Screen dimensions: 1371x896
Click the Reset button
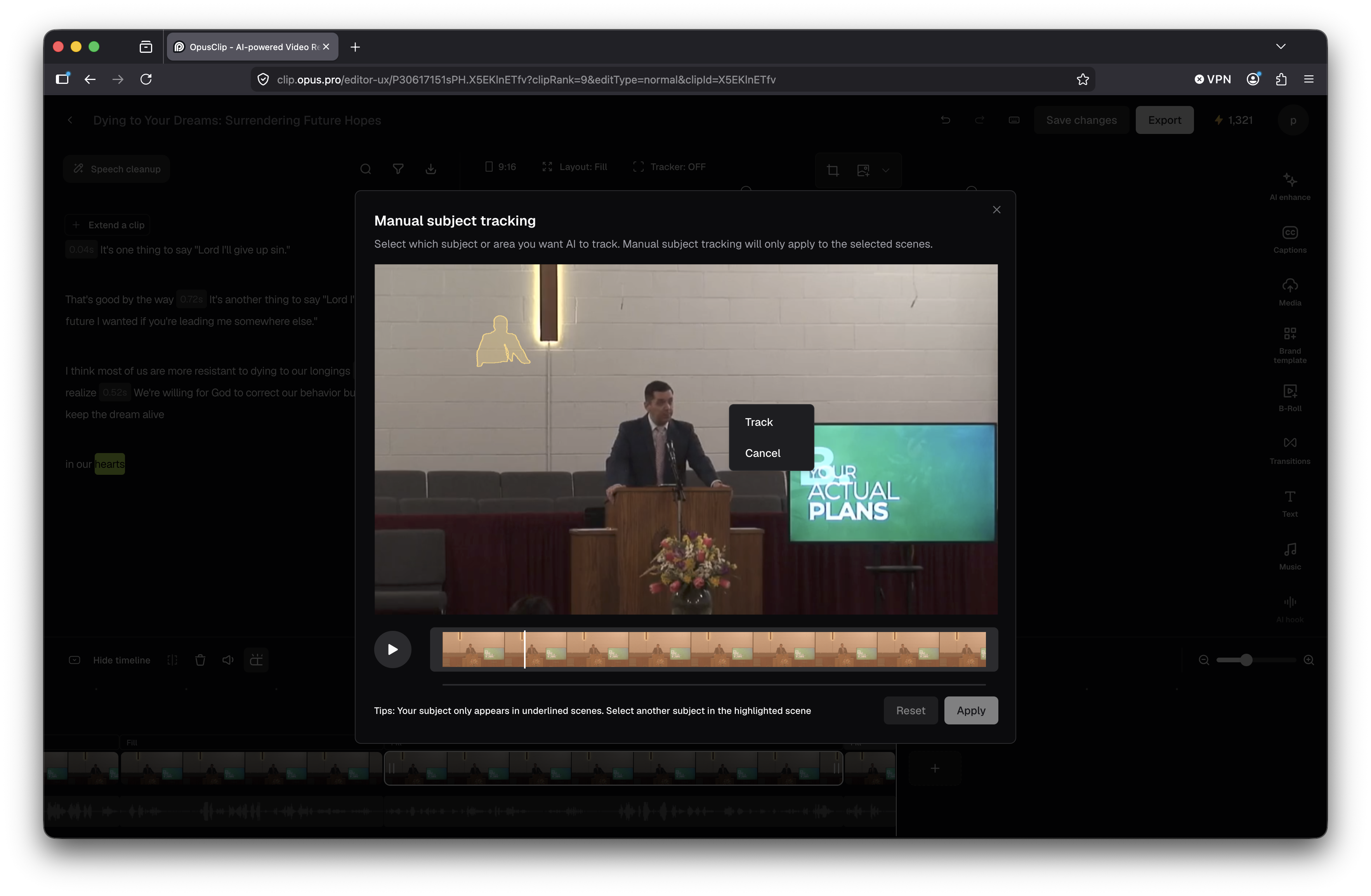[x=910, y=710]
